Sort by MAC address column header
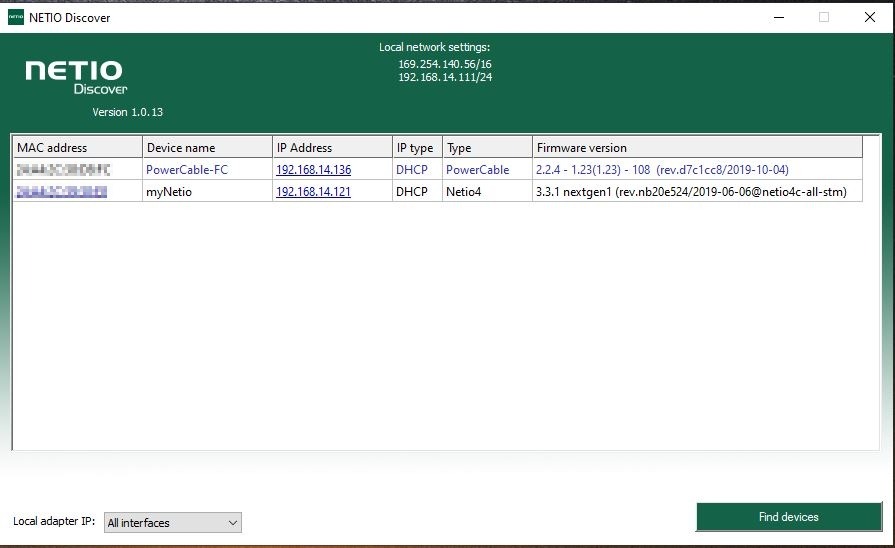The height and width of the screenshot is (548, 895). pyautogui.click(x=78, y=147)
